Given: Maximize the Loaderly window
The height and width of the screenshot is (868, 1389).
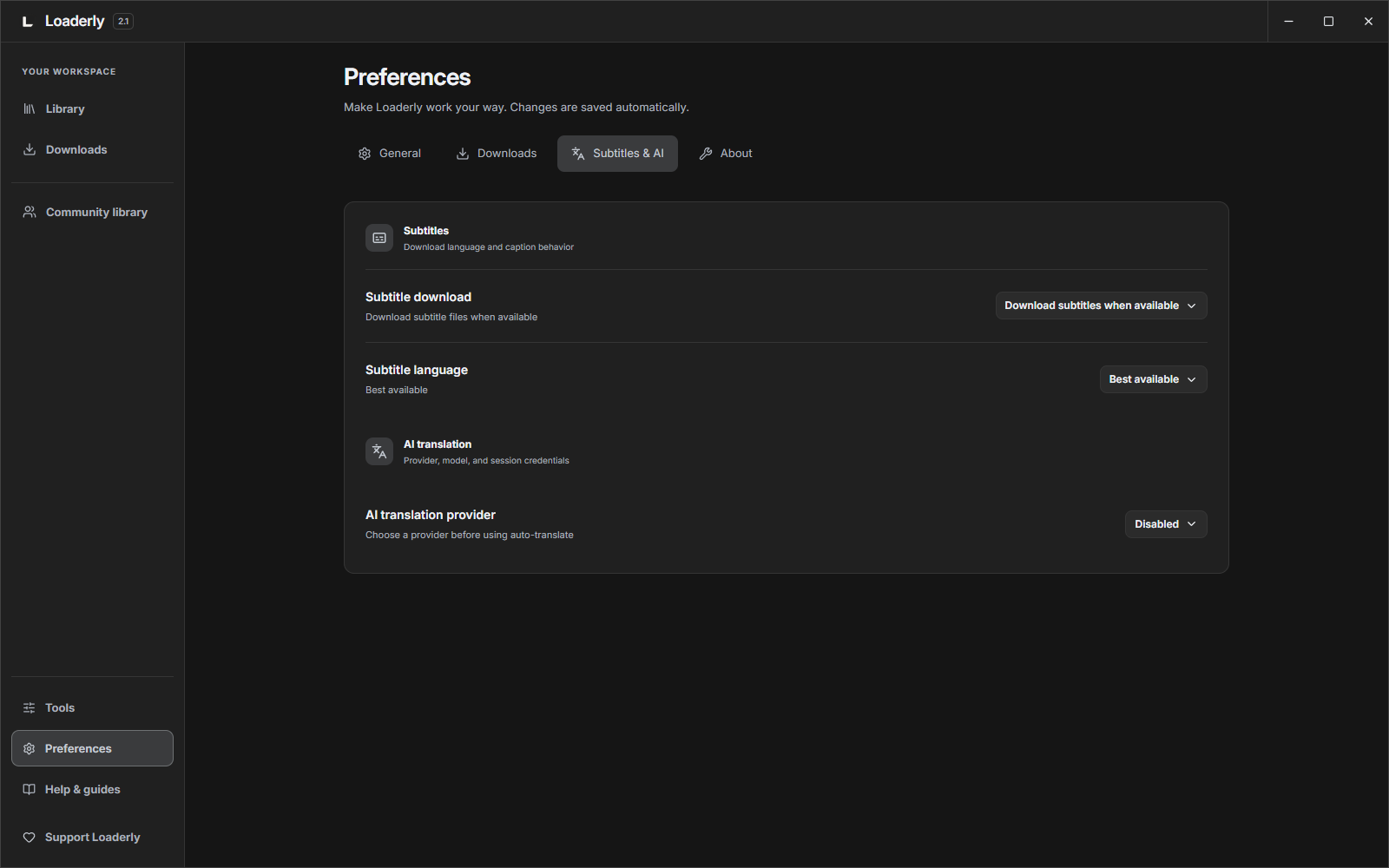Looking at the screenshot, I should [1328, 22].
